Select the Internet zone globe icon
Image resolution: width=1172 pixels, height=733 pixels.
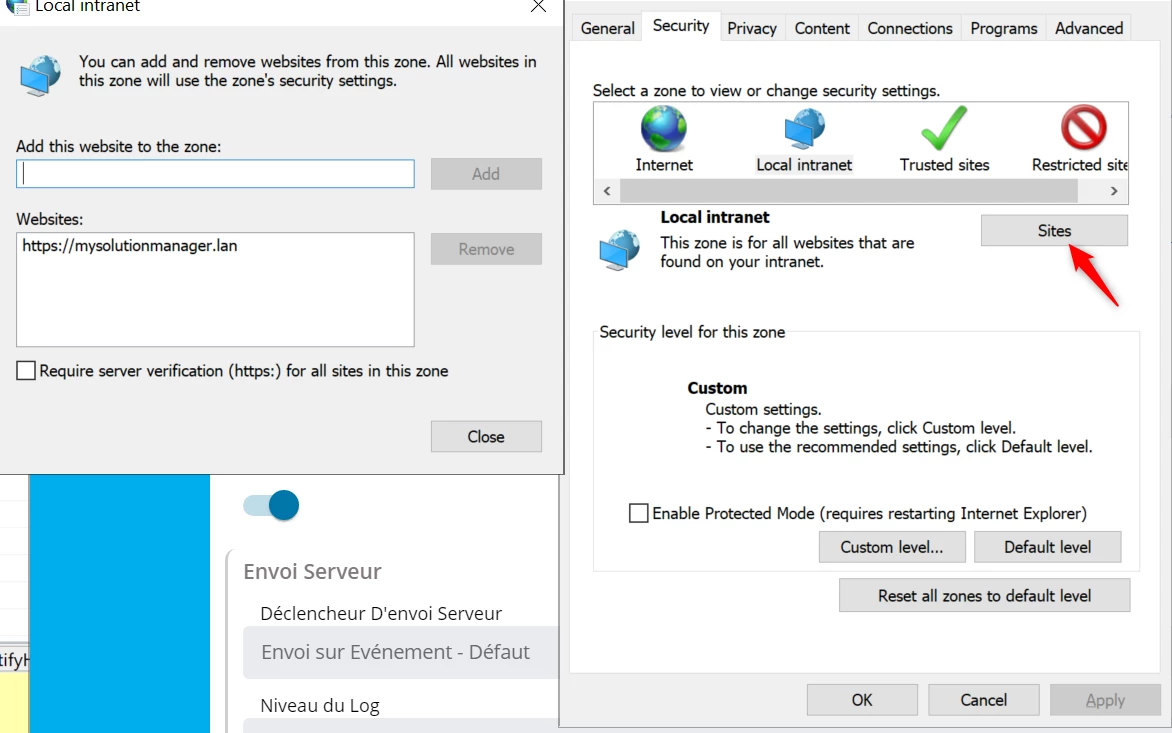pos(664,129)
